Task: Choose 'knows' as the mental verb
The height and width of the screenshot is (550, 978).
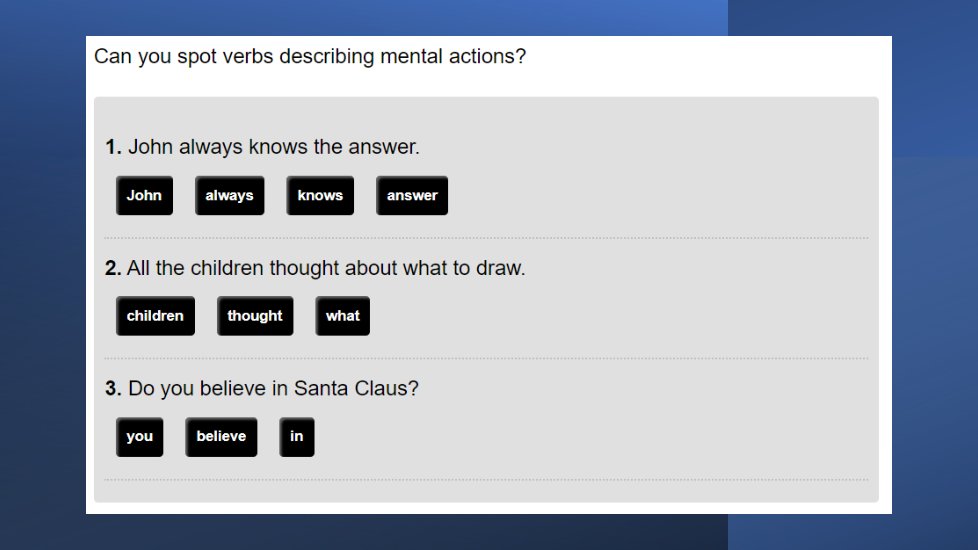Action: [x=320, y=196]
